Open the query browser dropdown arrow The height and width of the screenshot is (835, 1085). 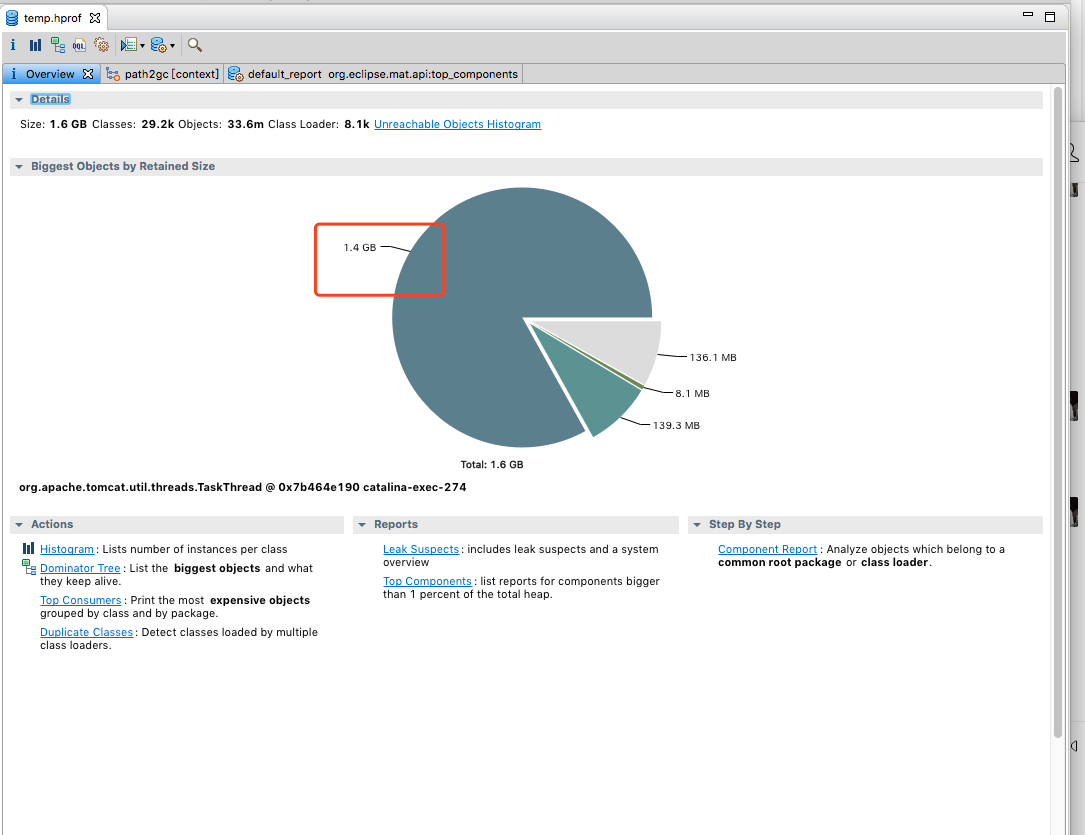tap(143, 46)
